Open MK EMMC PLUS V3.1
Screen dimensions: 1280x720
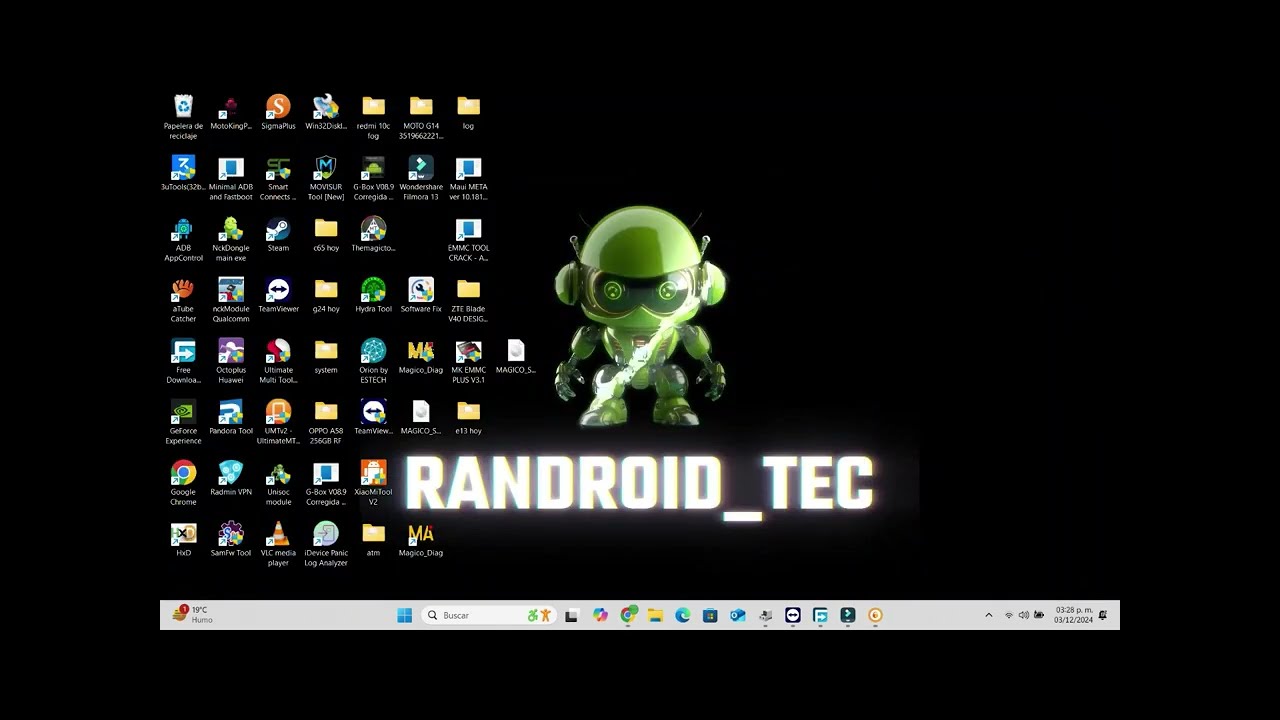click(468, 361)
